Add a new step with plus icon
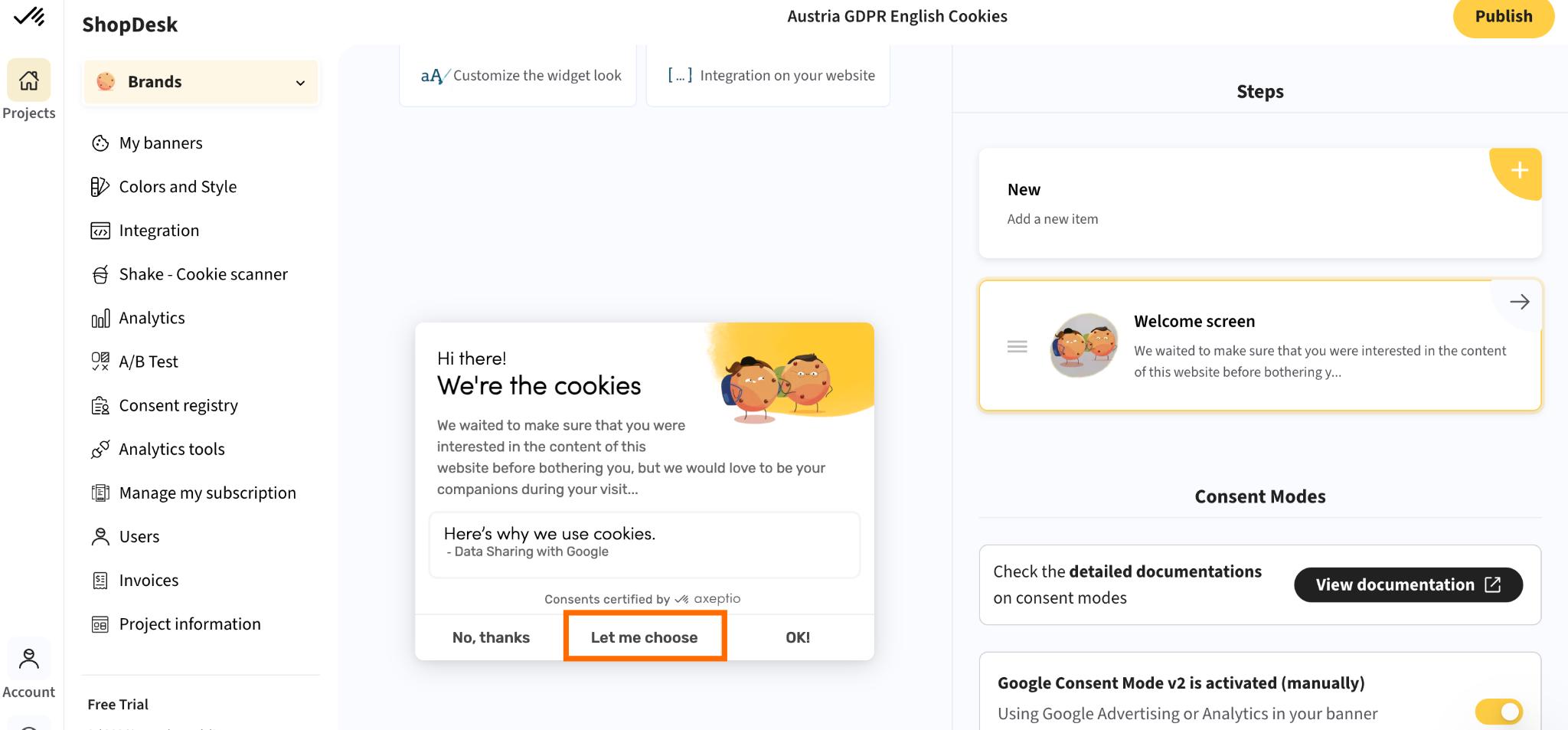 coord(1519,171)
